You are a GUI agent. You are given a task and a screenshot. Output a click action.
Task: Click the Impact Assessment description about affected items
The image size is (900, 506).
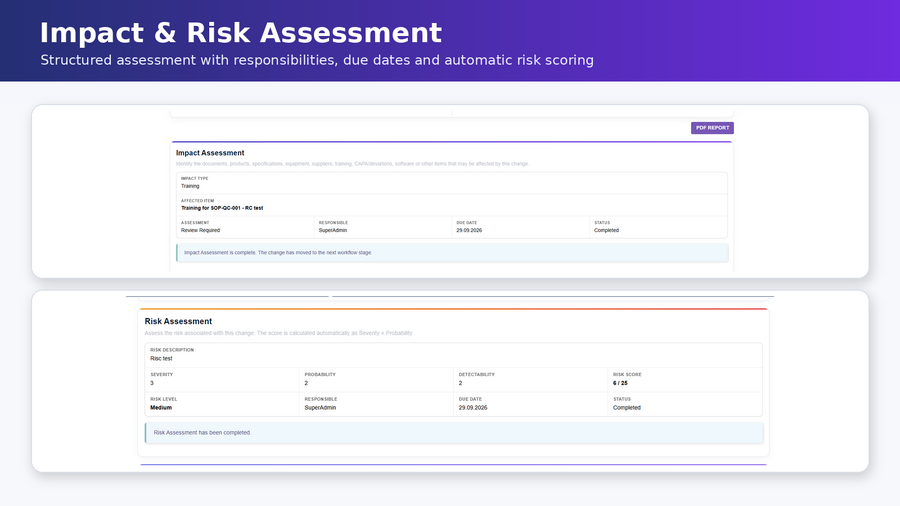[352, 164]
